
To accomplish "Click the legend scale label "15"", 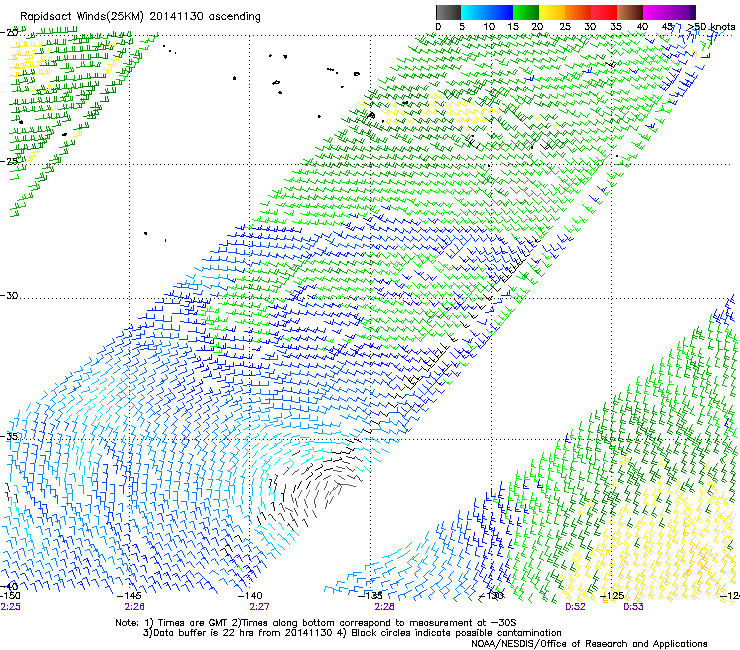I will 513,27.
